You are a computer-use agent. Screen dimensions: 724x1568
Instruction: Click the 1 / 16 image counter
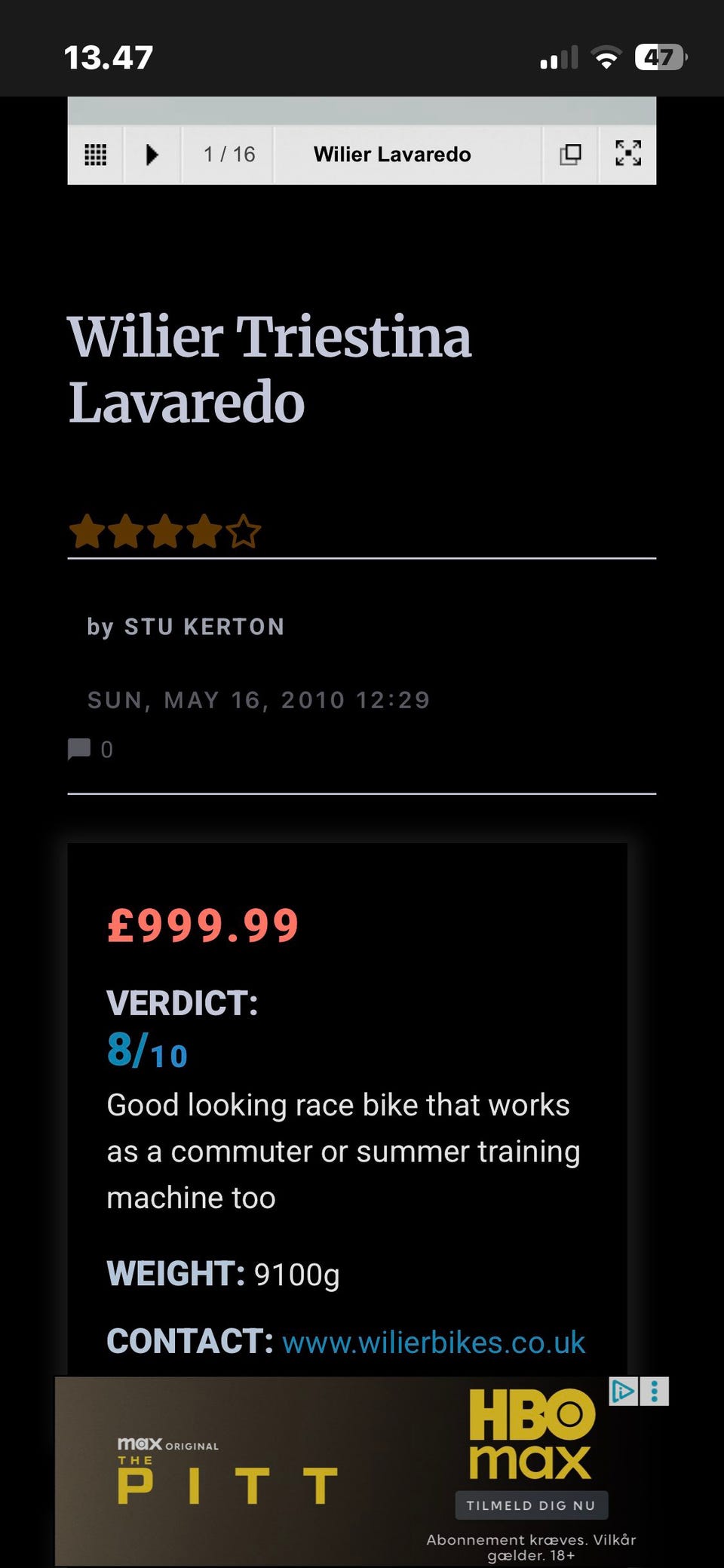pyautogui.click(x=229, y=155)
